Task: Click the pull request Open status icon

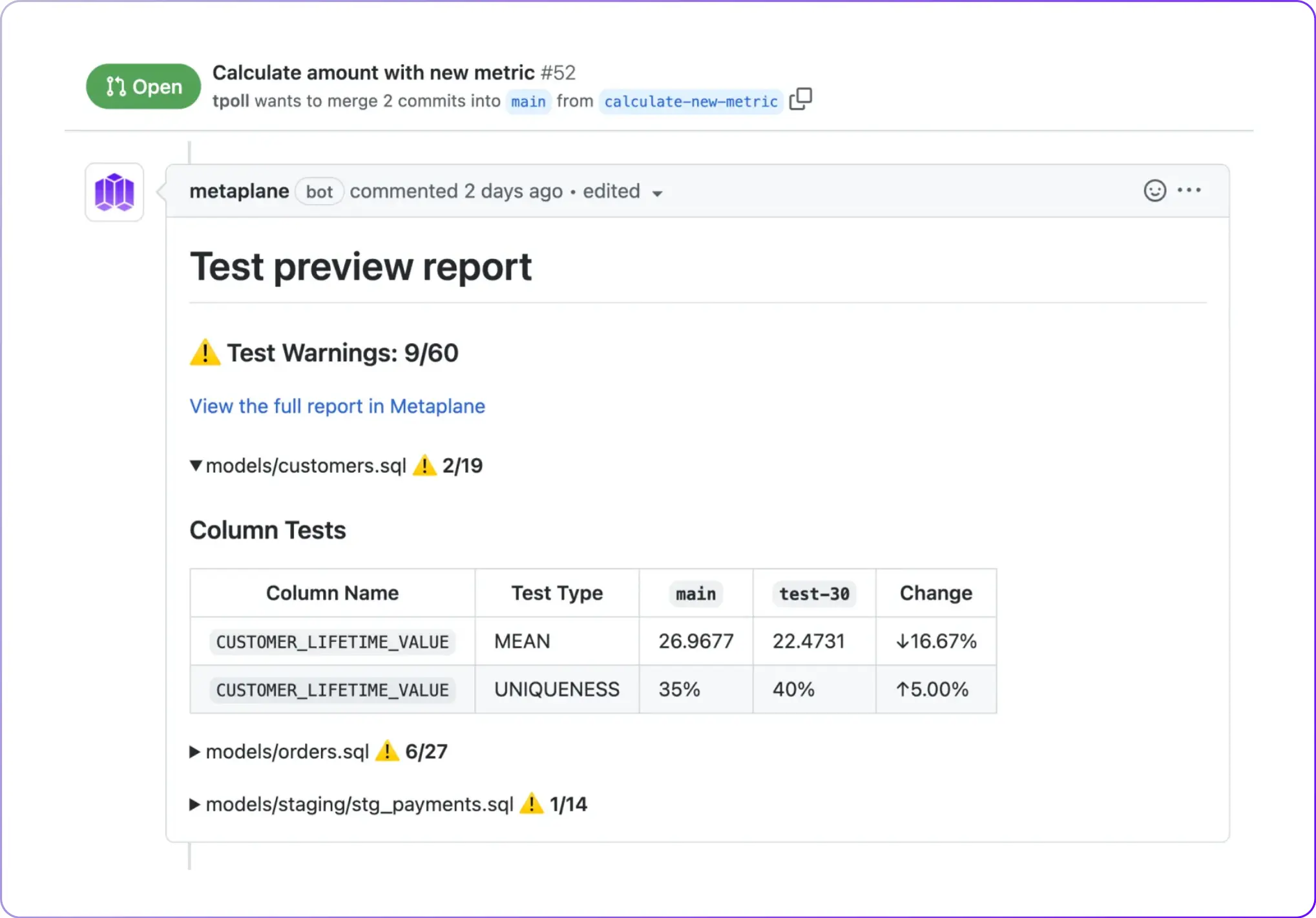Action: 115,86
